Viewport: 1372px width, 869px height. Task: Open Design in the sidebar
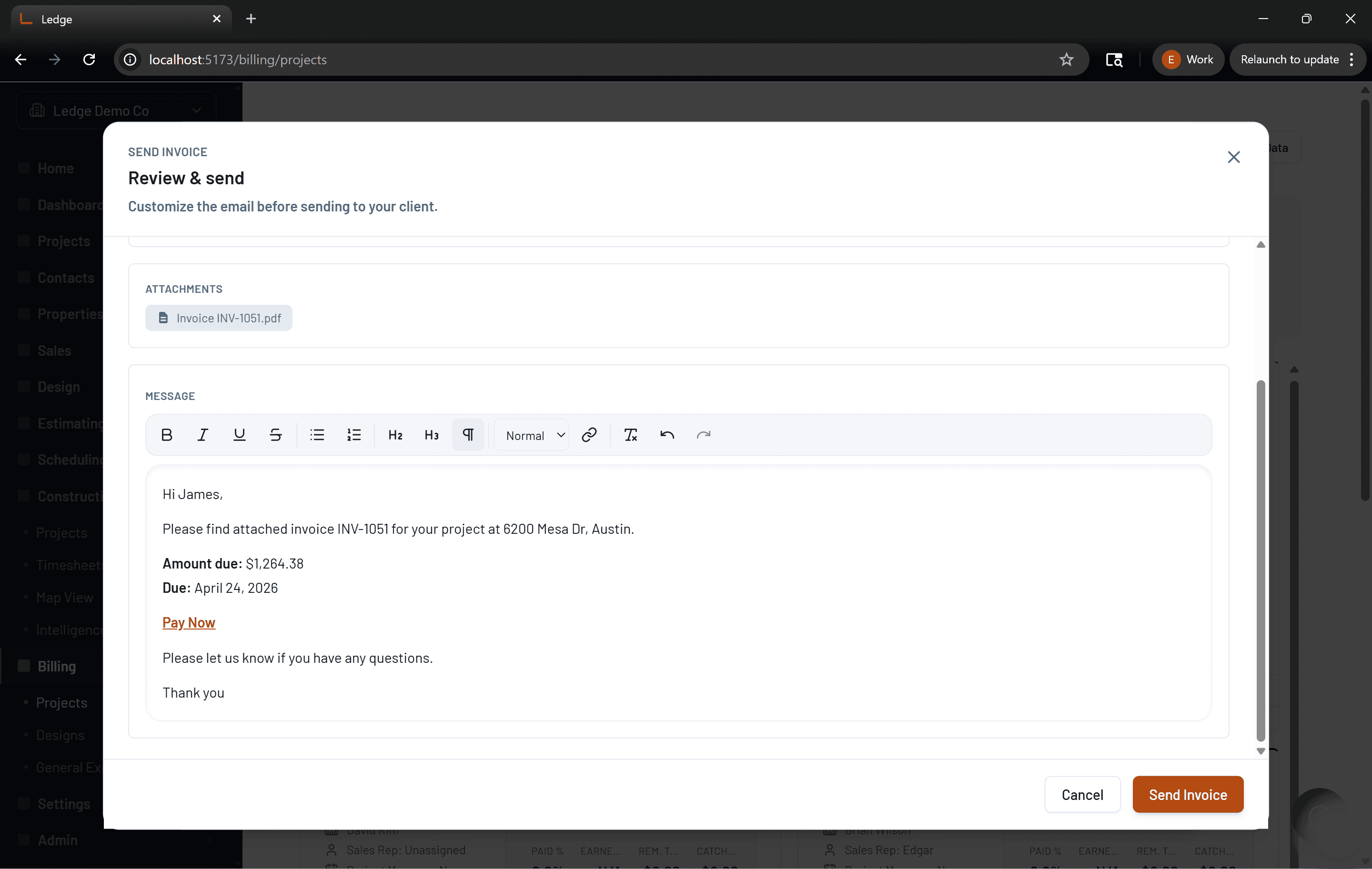[59, 387]
